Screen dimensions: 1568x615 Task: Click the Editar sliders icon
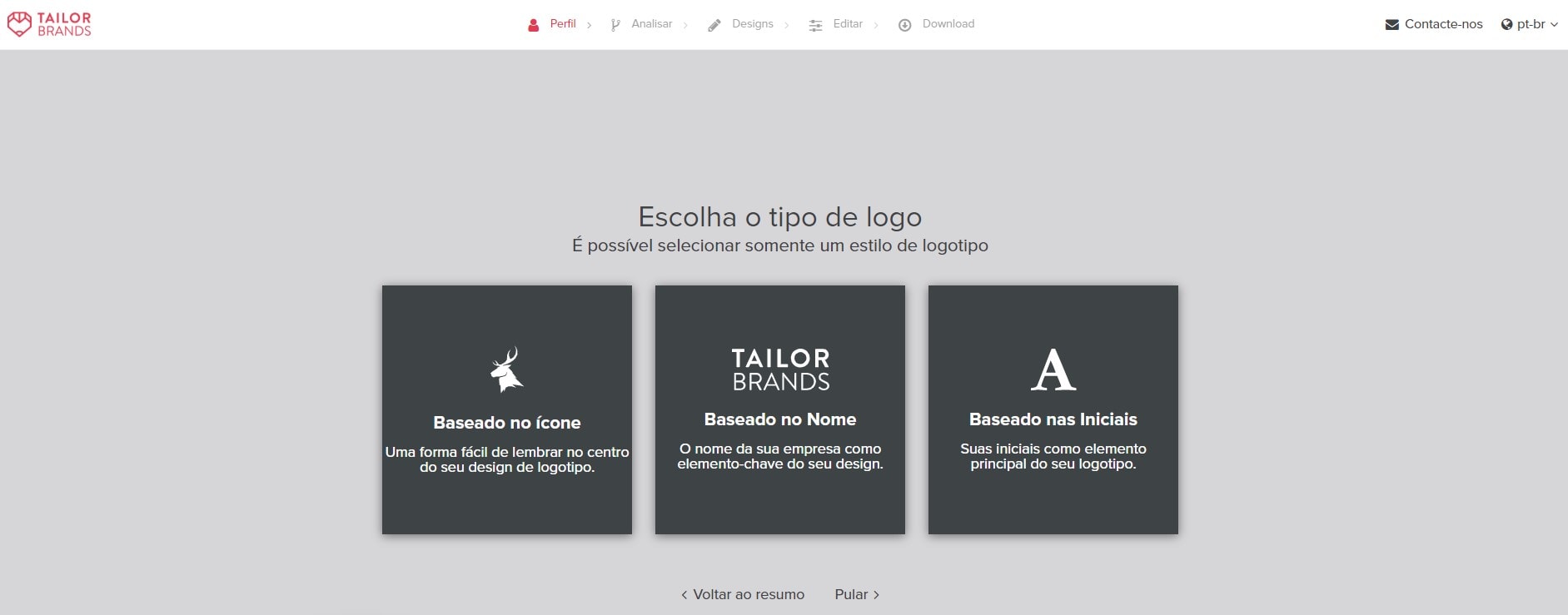point(815,25)
